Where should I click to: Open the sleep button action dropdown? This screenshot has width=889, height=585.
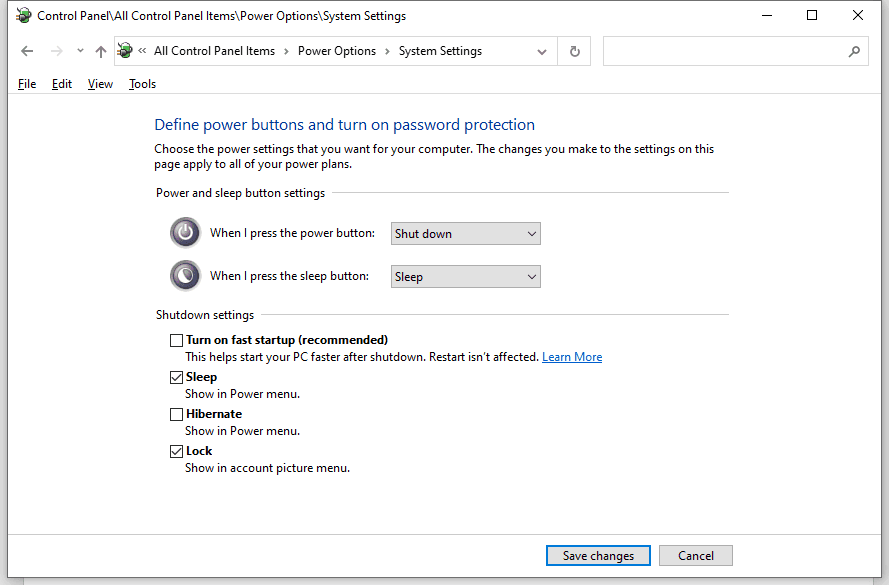(x=465, y=277)
